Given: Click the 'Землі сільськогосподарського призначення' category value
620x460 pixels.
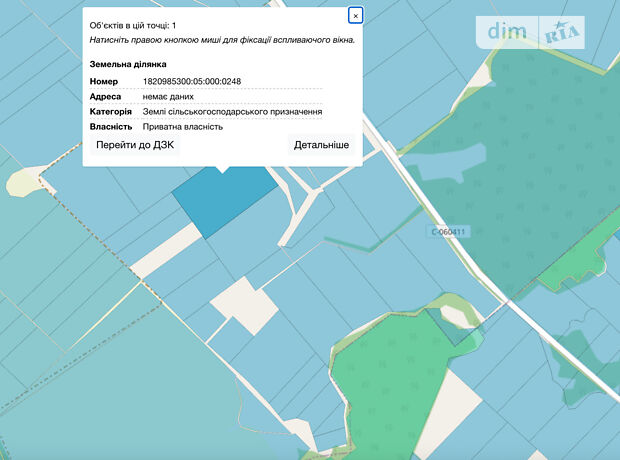Looking at the screenshot, I should click(232, 112).
